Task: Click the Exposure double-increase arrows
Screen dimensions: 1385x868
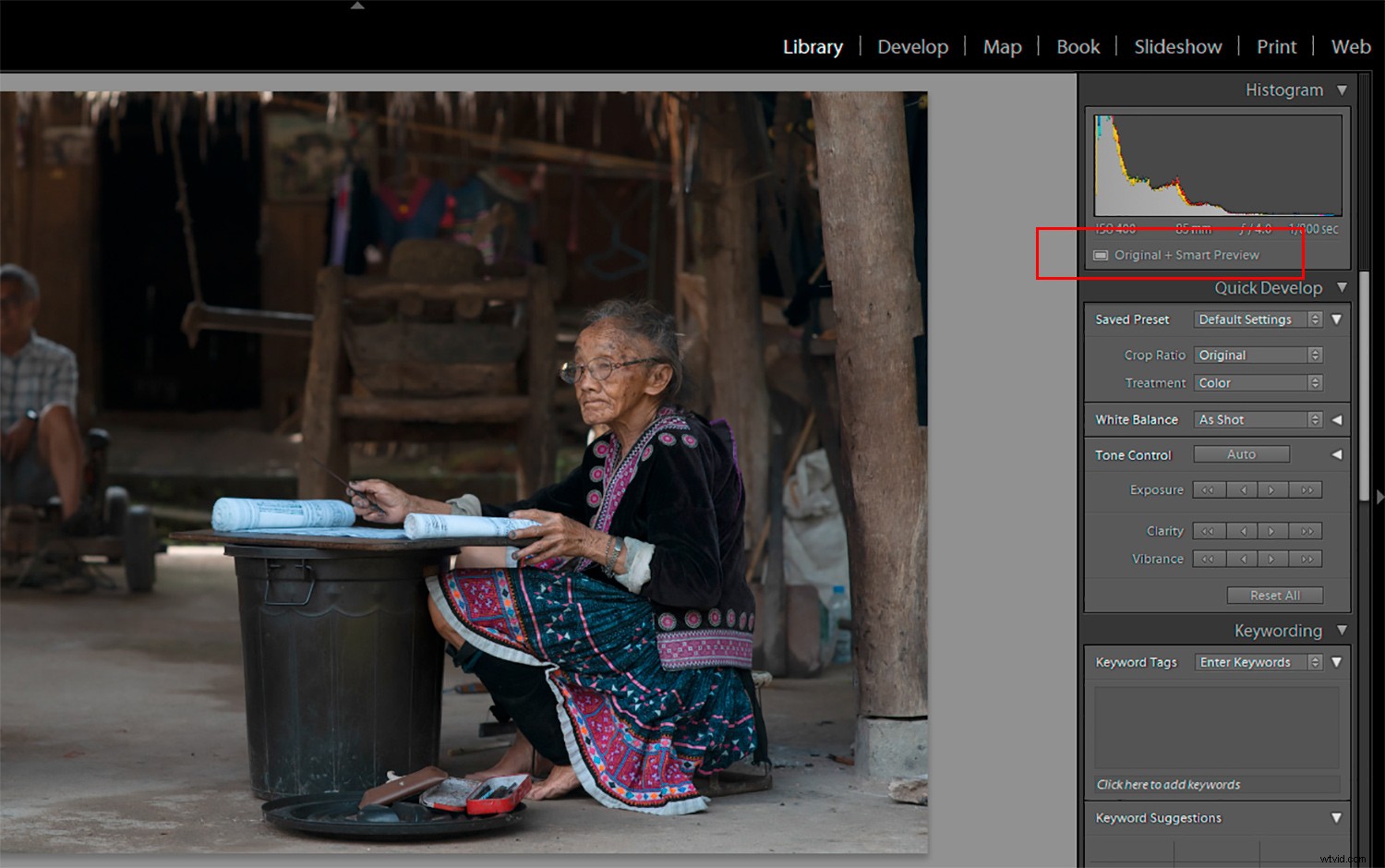Action: coord(1306,489)
